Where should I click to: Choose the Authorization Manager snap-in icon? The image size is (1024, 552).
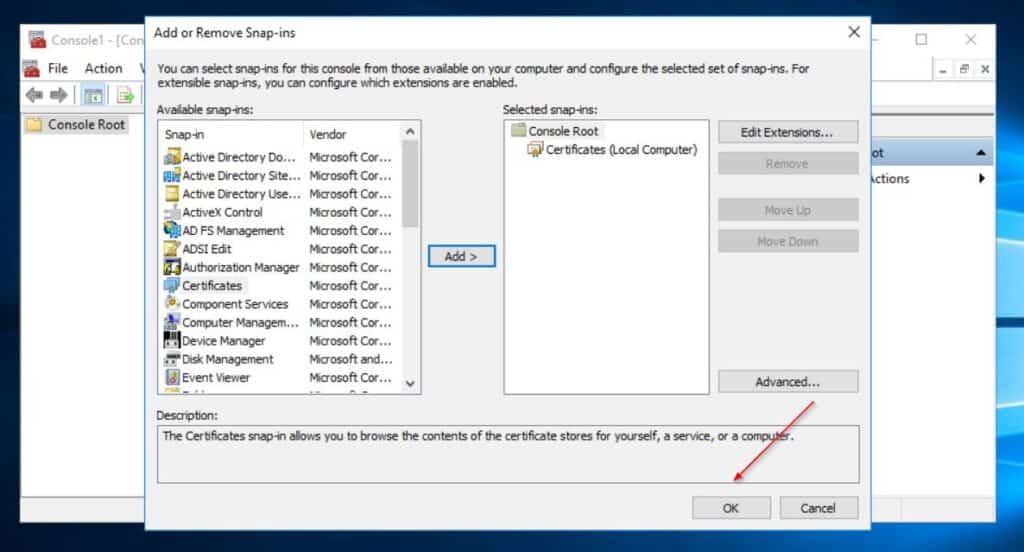tap(172, 267)
